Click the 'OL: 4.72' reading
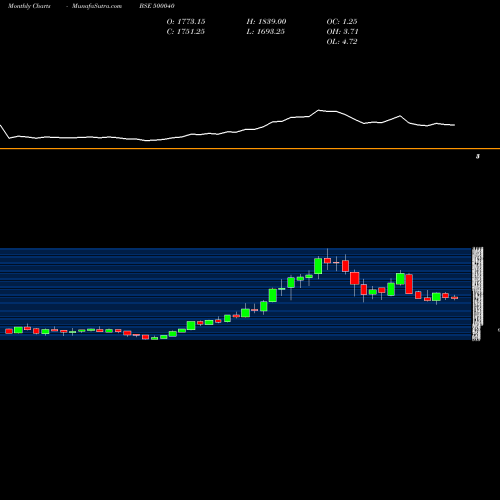 click(342, 41)
